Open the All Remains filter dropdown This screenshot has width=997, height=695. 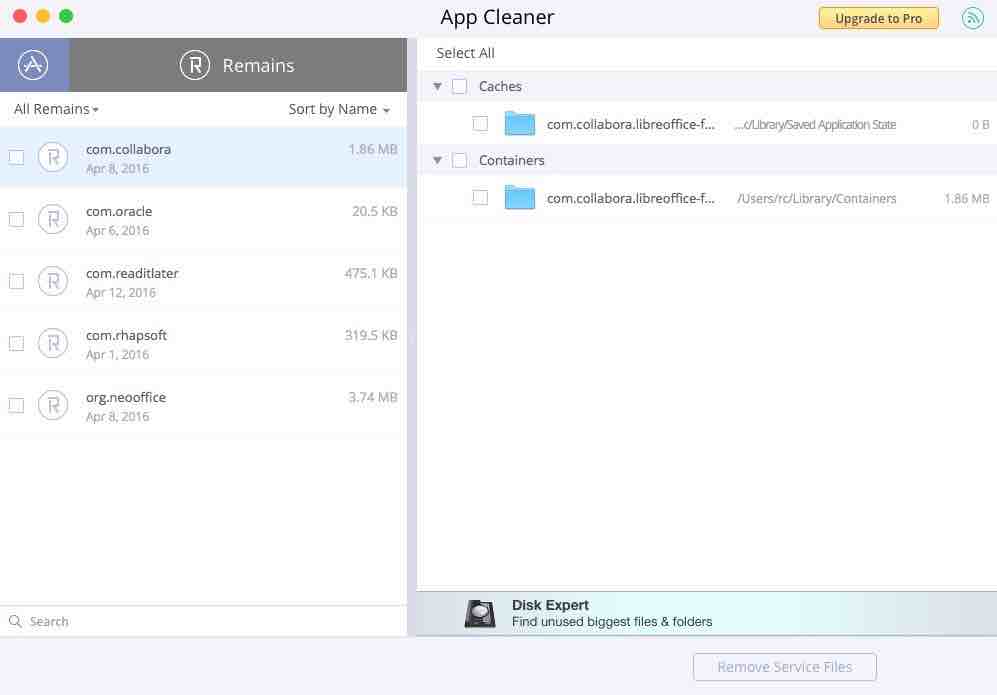pos(56,109)
